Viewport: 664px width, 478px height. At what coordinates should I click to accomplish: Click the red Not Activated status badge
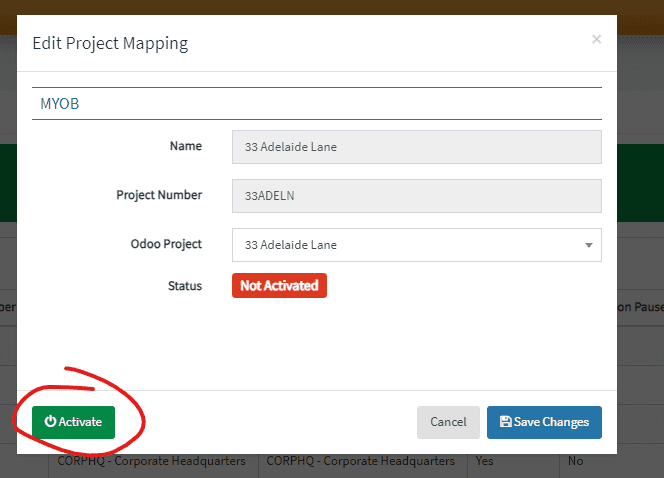tap(279, 286)
